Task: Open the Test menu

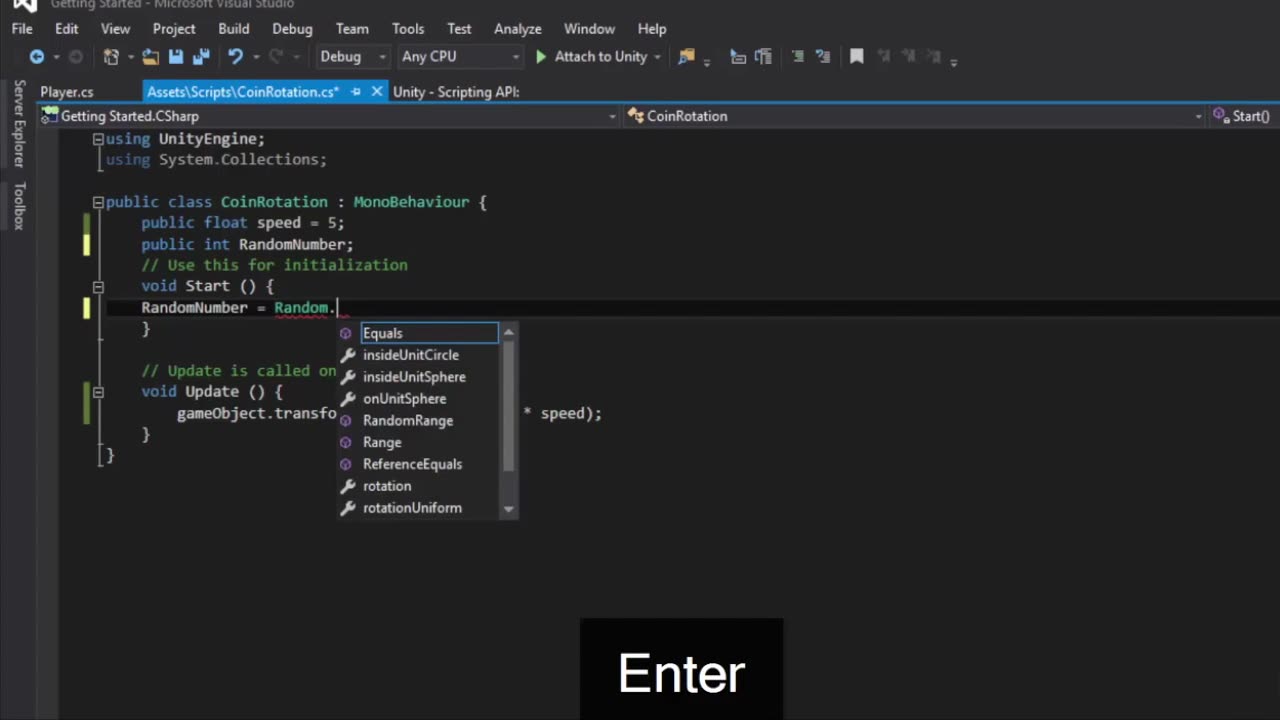Action: point(459,29)
